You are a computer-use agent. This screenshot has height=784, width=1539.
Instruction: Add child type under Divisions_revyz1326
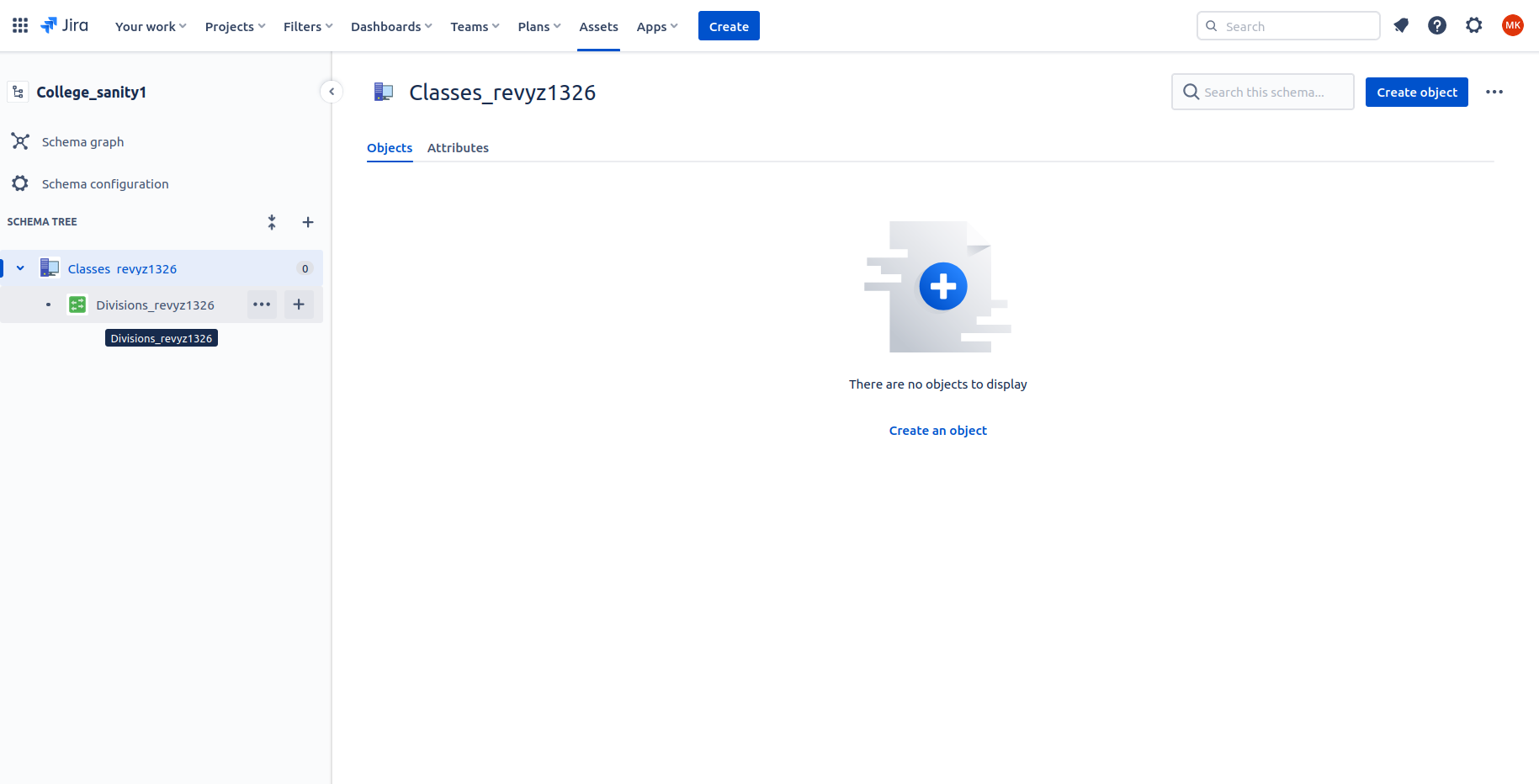tap(299, 305)
